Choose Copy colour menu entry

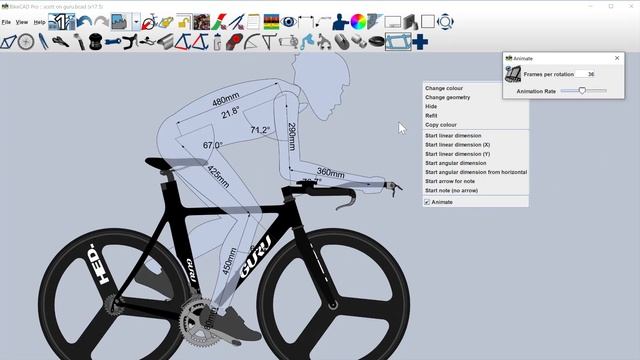(441, 125)
